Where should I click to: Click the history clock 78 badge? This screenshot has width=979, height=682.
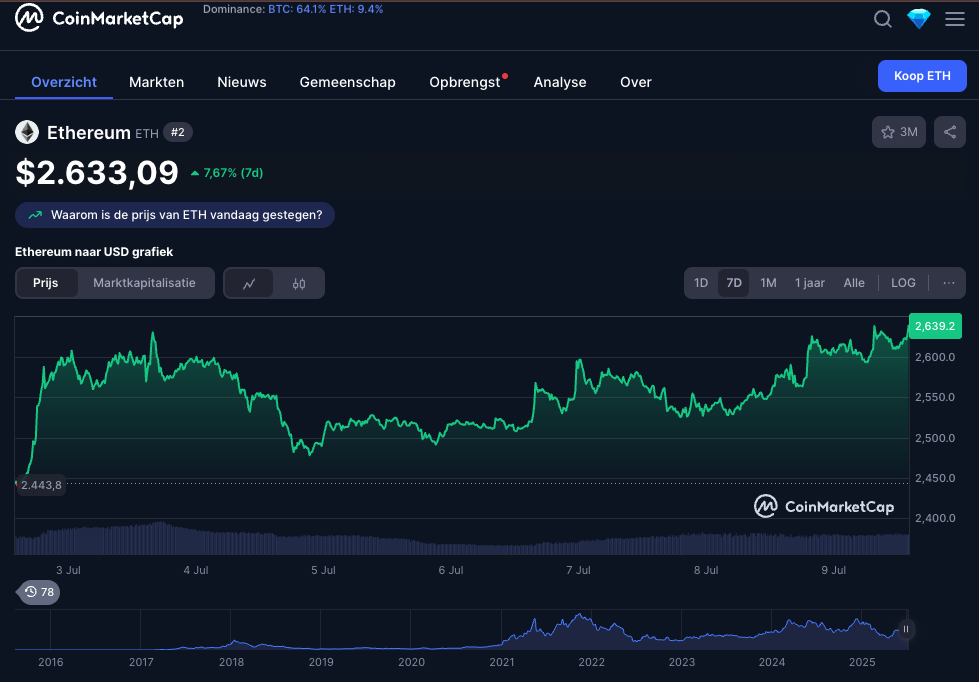[39, 592]
